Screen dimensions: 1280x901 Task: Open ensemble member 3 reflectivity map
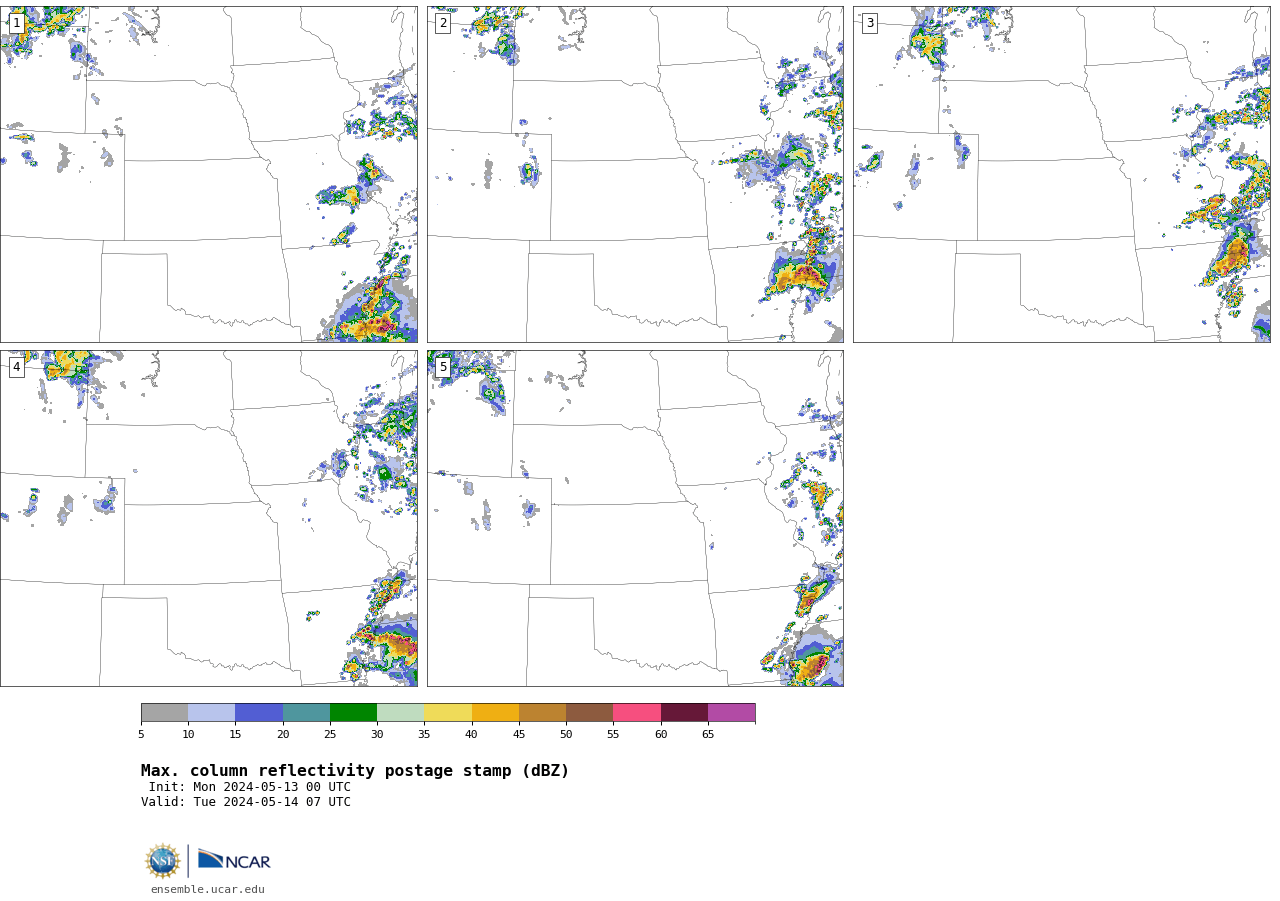tap(1062, 174)
